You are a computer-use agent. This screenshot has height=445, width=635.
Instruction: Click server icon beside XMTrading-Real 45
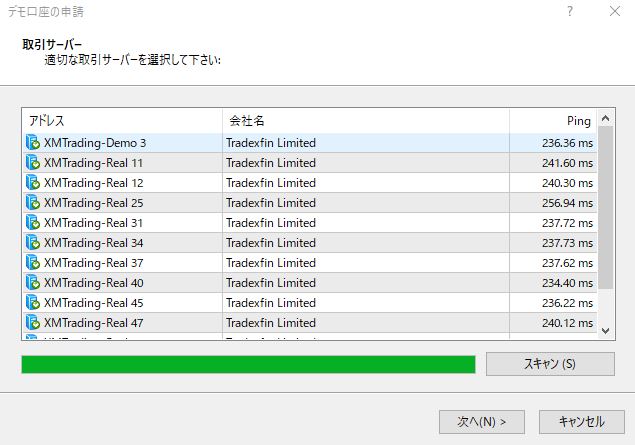pos(33,303)
